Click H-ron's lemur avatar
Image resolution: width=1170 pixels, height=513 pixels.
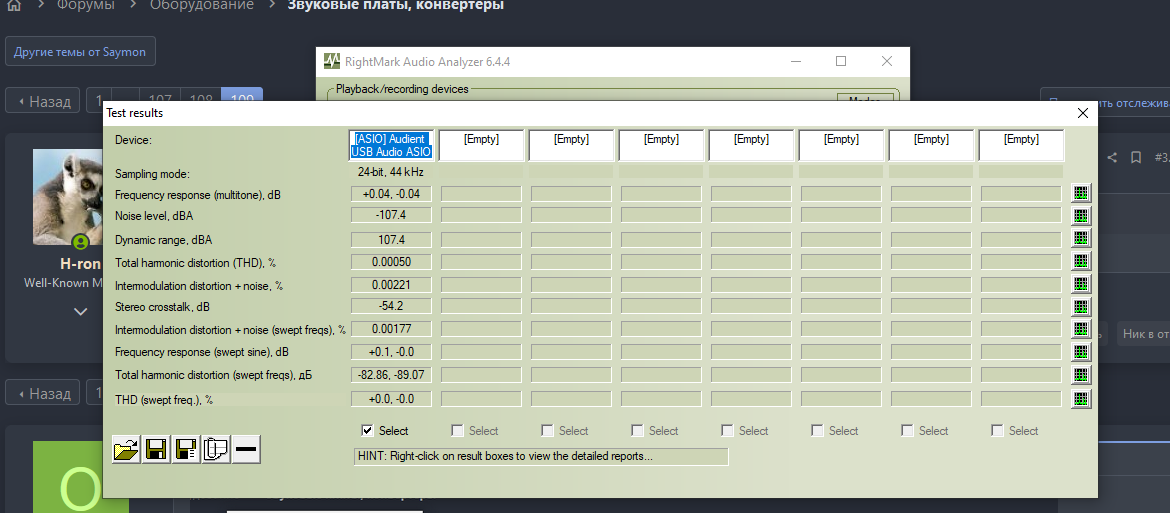67,197
